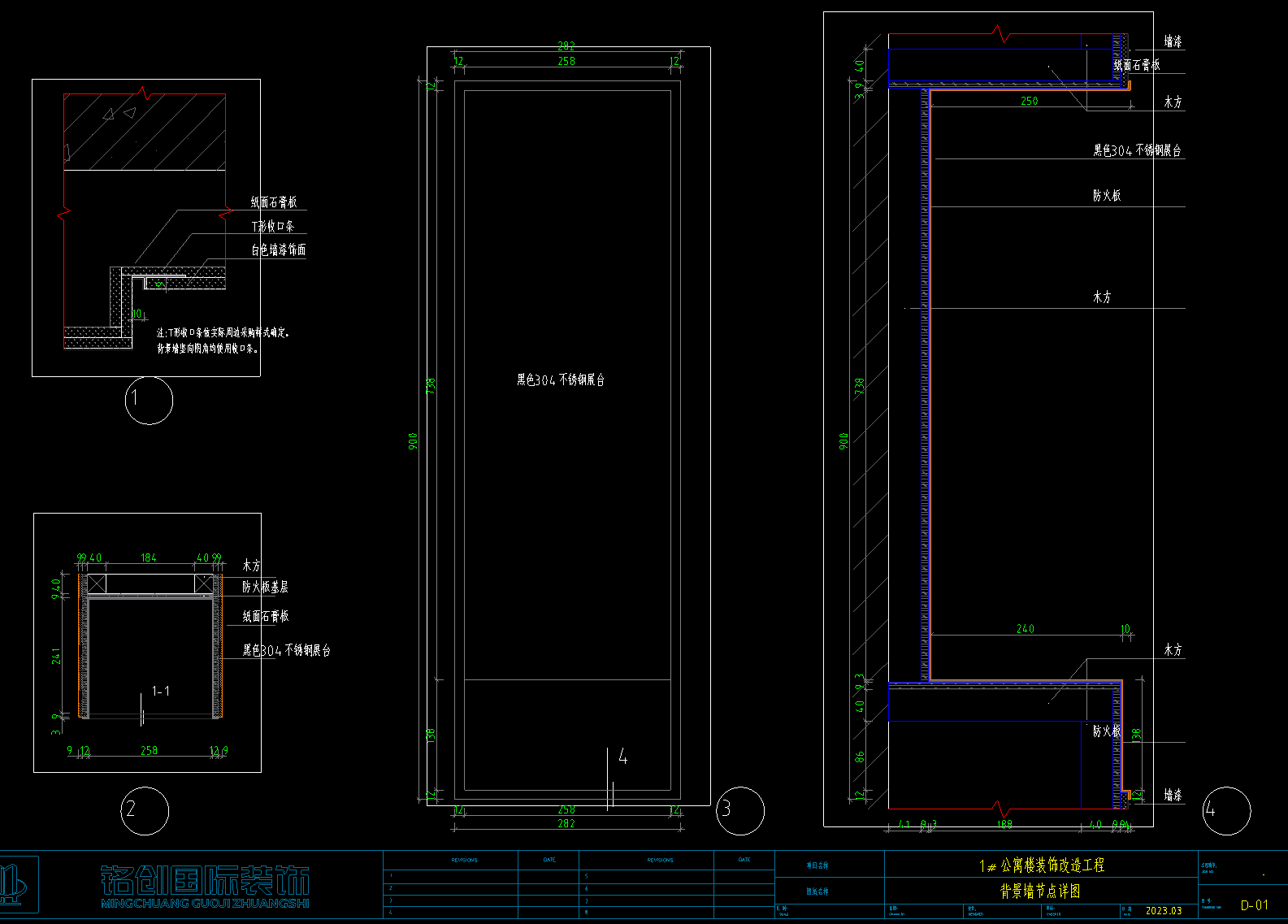Image resolution: width=1288 pixels, height=924 pixels.
Task: Click the MINGCHUANG GUOJIZHUANGSHI subtitle
Action: tap(205, 903)
